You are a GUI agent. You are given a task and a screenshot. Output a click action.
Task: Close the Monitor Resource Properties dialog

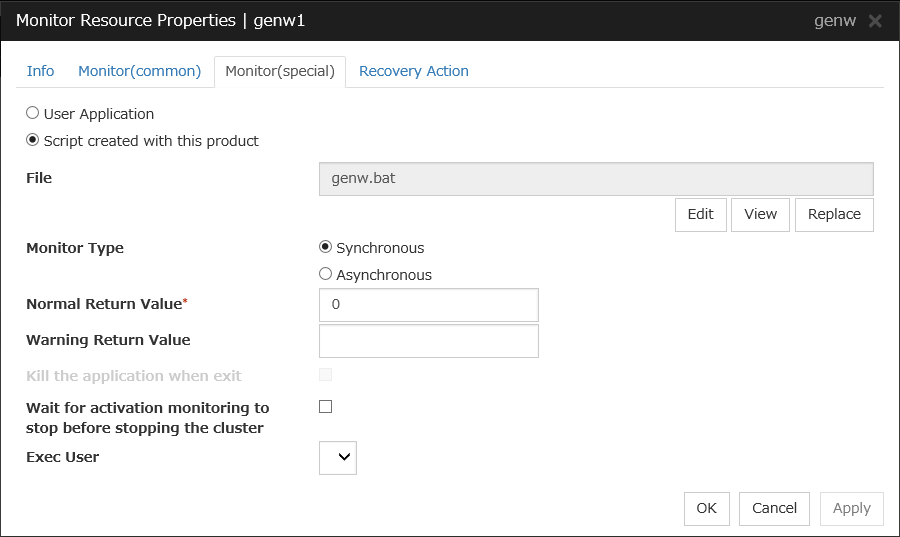pos(875,21)
